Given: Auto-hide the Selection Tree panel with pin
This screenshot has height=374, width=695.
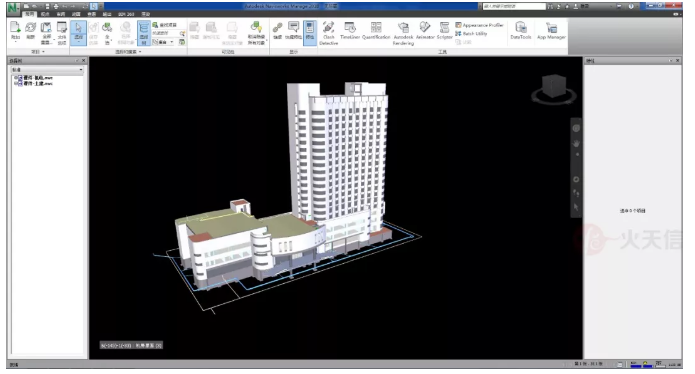Looking at the screenshot, I should (x=78, y=60).
